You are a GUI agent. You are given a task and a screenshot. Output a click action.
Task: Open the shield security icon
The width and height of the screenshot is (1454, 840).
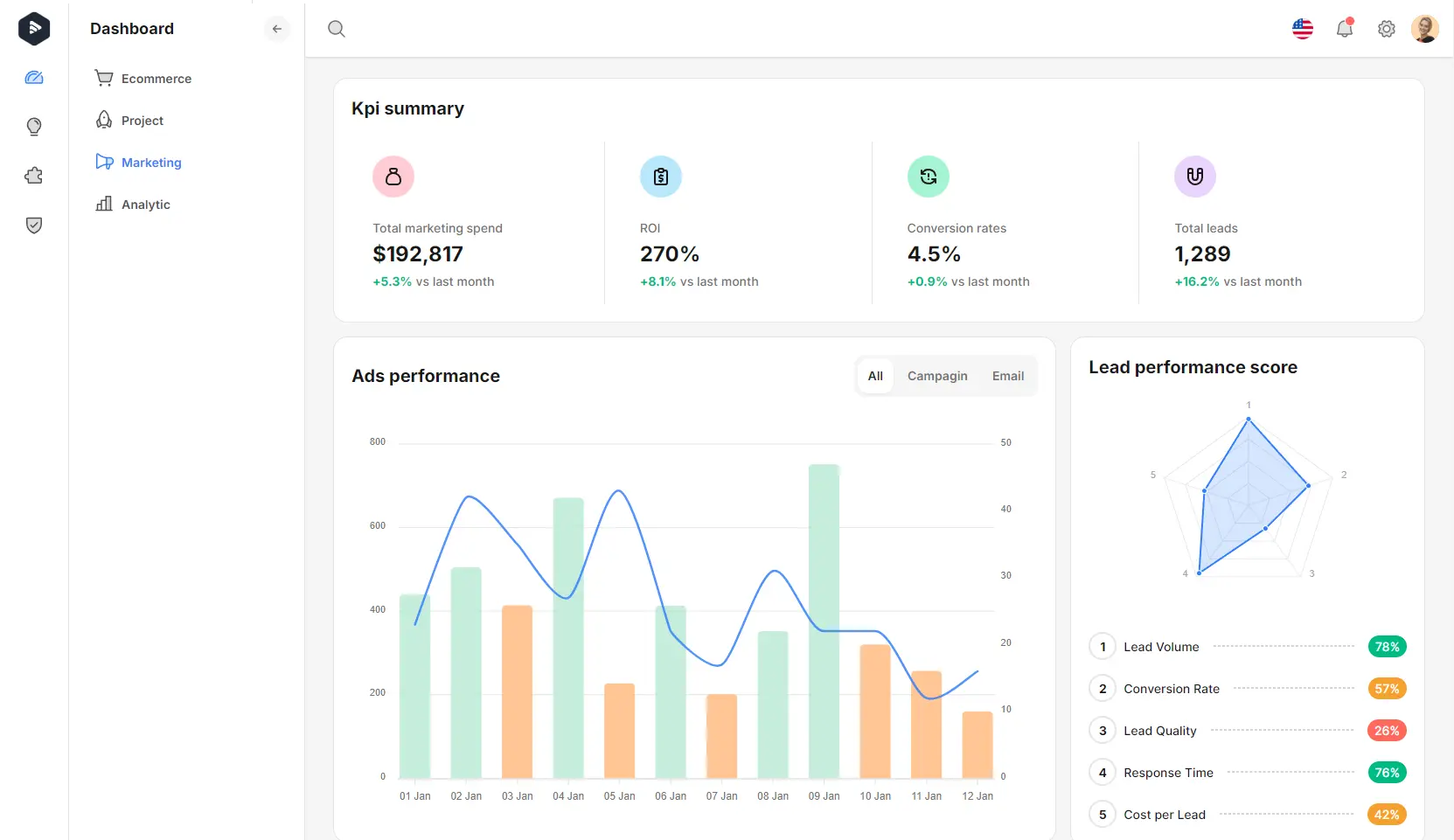(33, 225)
